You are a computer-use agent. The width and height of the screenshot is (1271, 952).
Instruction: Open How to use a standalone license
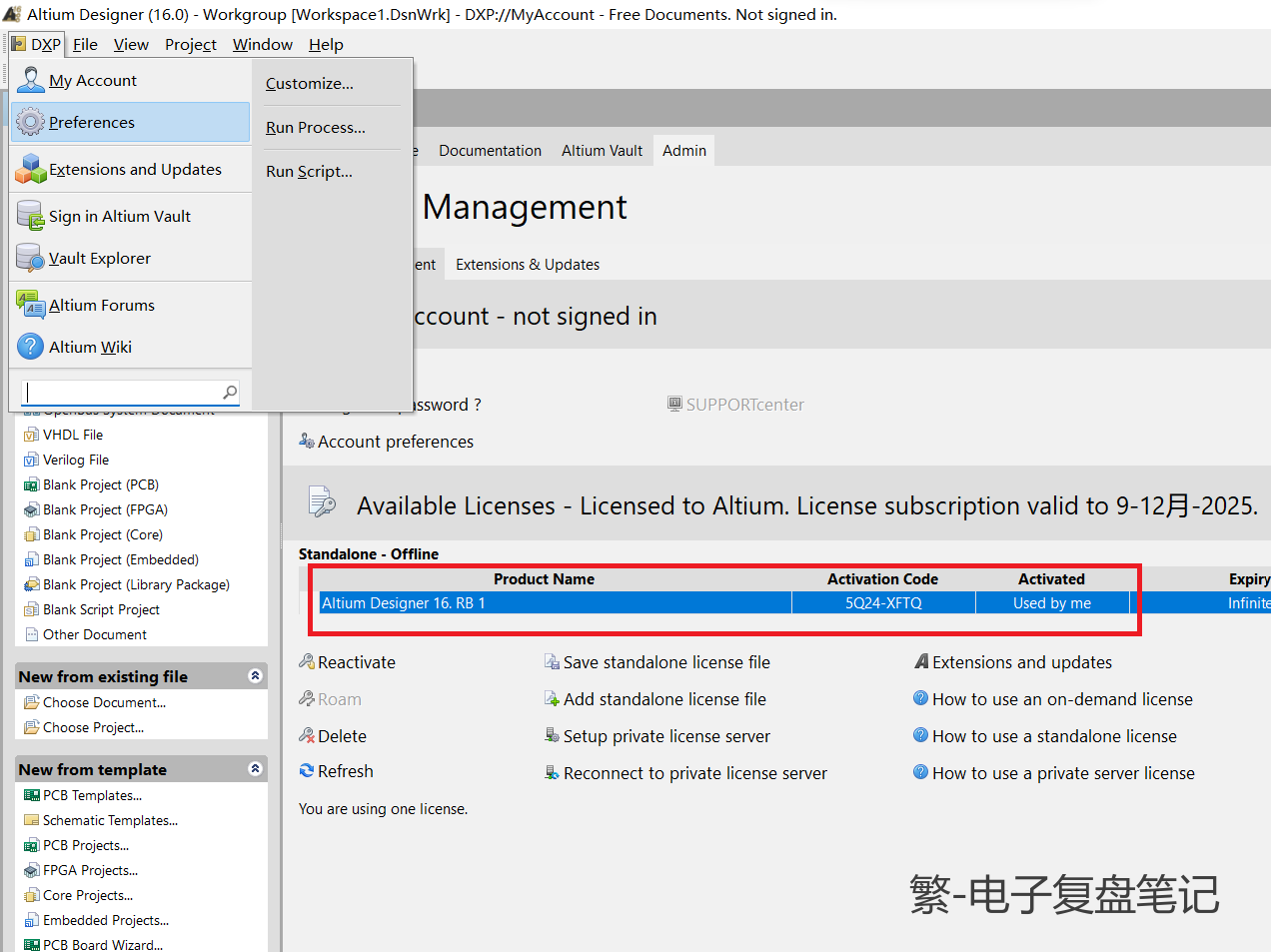(x=1054, y=736)
